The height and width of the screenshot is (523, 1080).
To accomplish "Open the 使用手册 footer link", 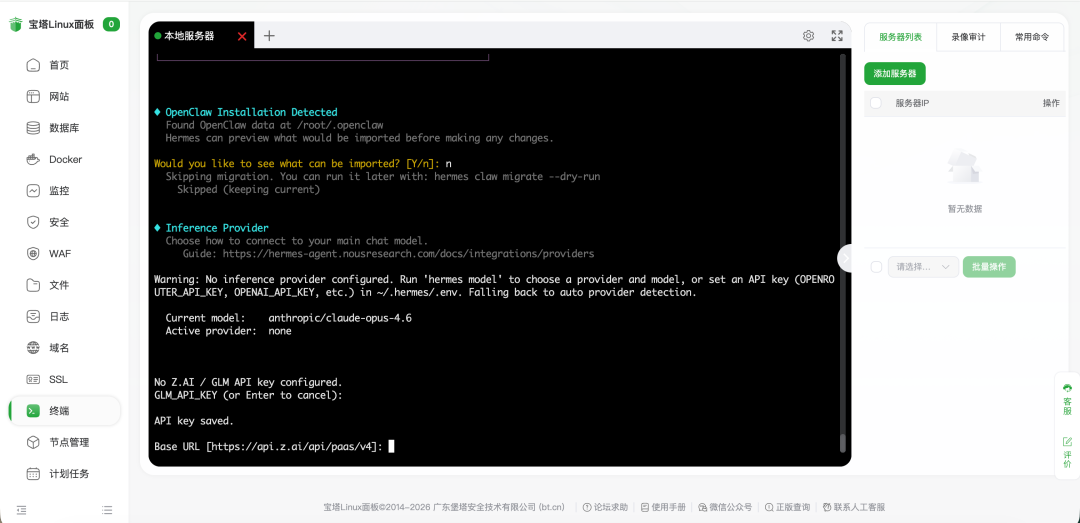I will 663,507.
